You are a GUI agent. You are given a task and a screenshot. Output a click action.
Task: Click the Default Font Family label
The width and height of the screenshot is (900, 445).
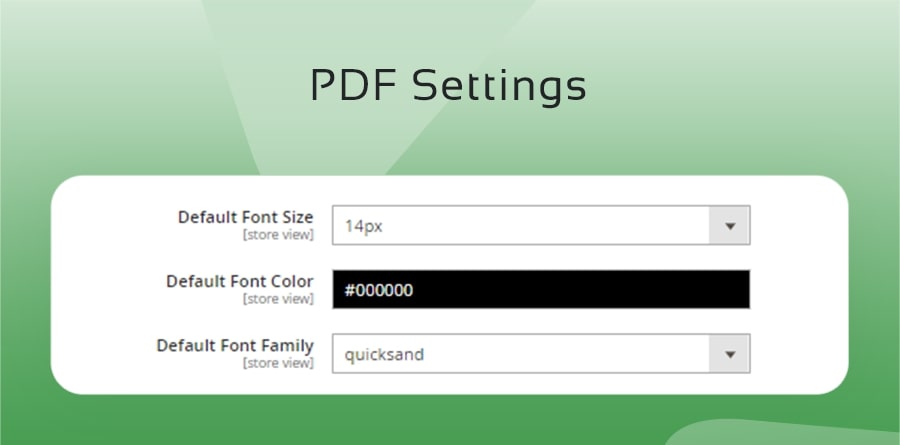pyautogui.click(x=234, y=345)
